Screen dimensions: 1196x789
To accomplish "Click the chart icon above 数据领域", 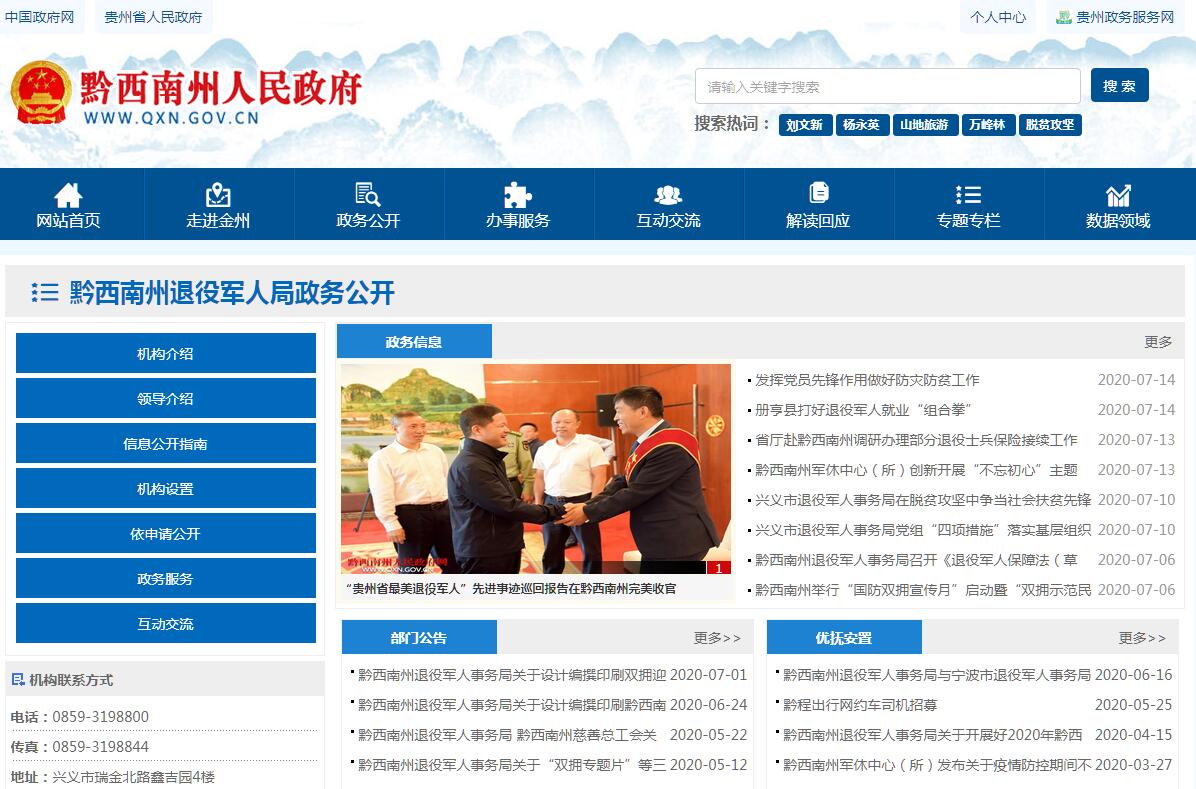I will (1118, 195).
